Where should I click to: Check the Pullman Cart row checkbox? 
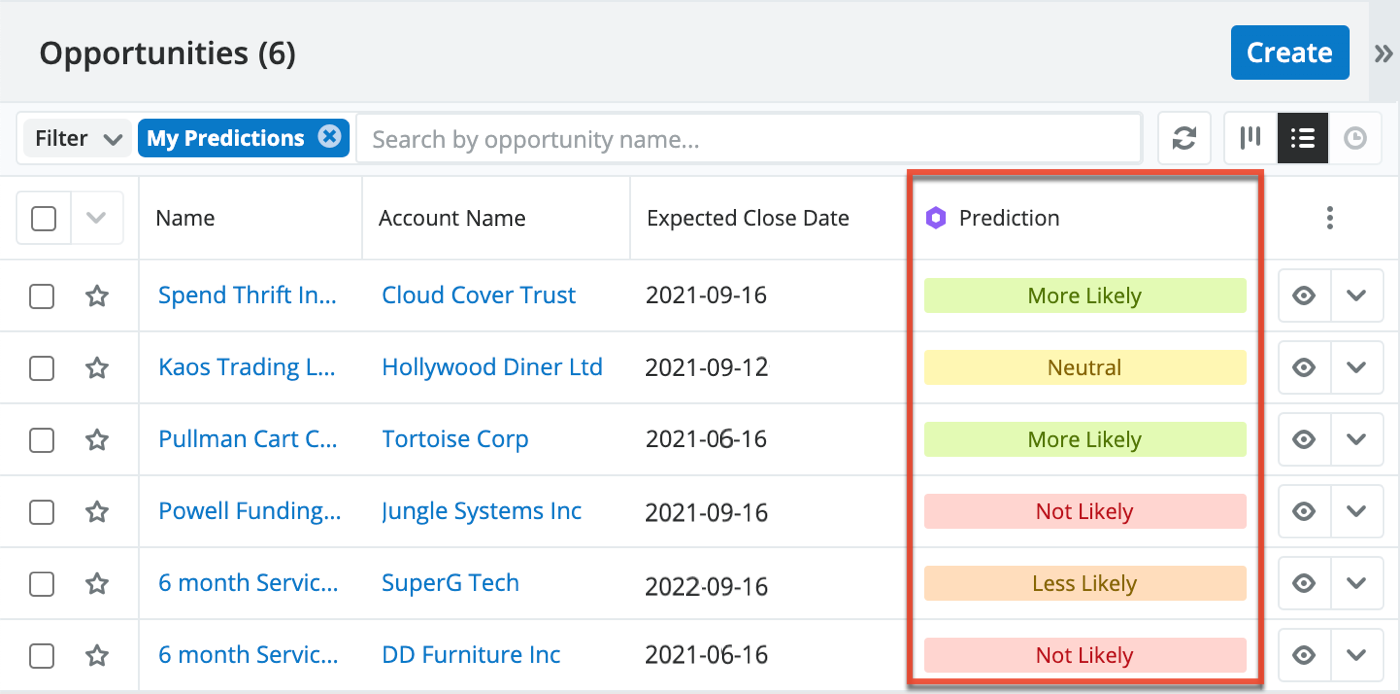[x=42, y=440]
